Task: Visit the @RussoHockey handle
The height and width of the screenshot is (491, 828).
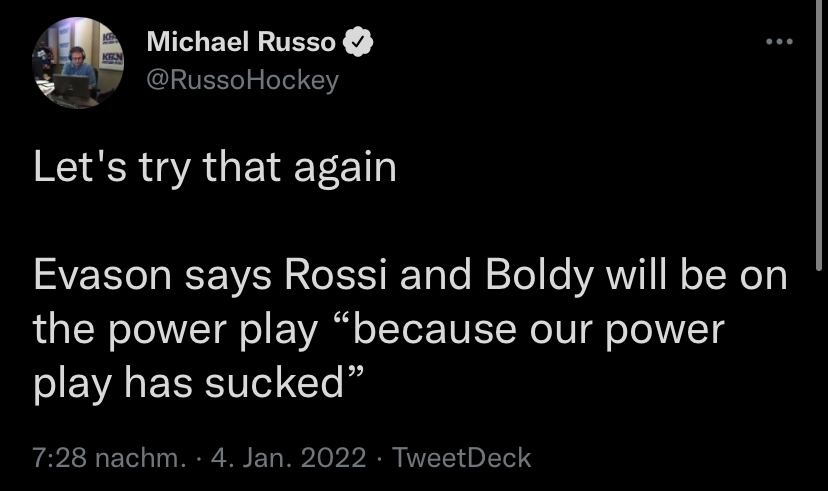Action: tap(242, 79)
